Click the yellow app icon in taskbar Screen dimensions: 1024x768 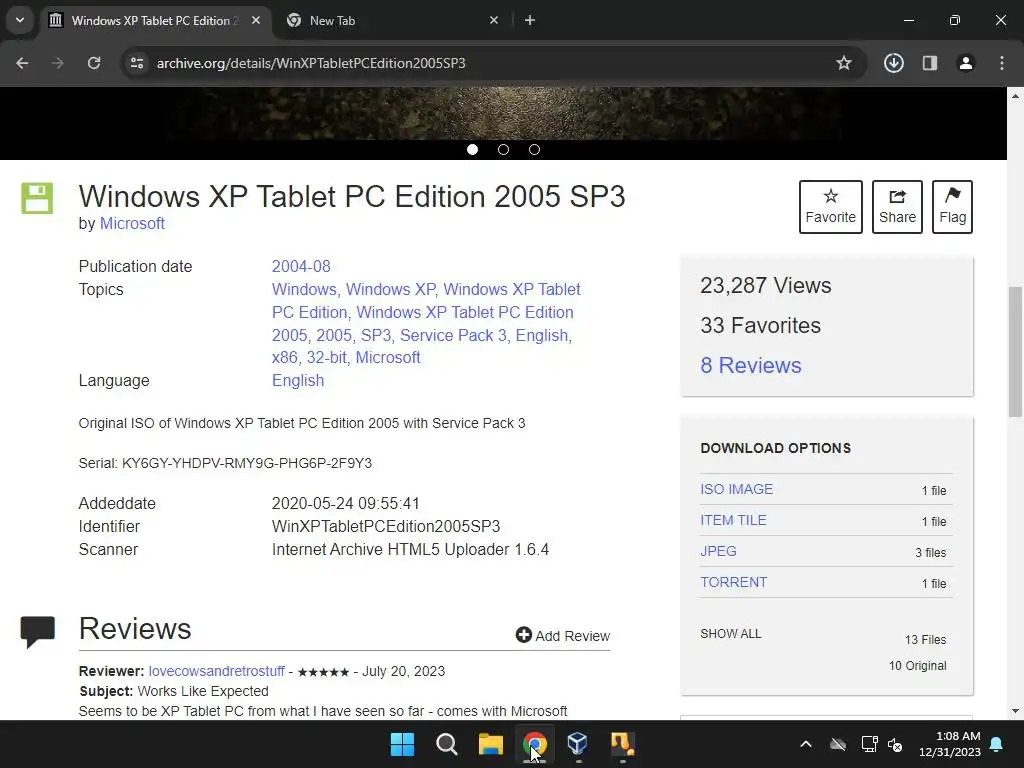pos(622,744)
